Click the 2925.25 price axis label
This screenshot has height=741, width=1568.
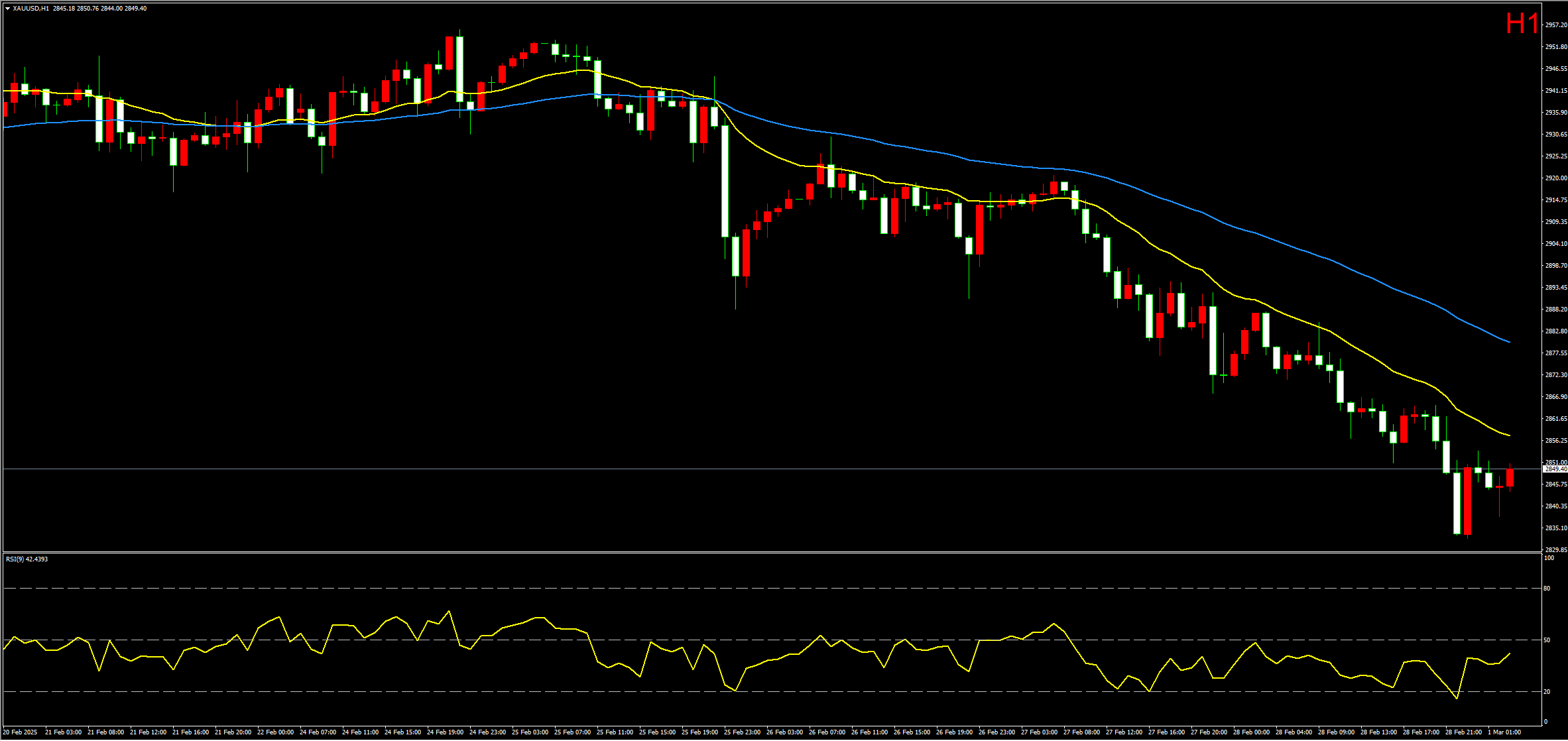[1556, 156]
